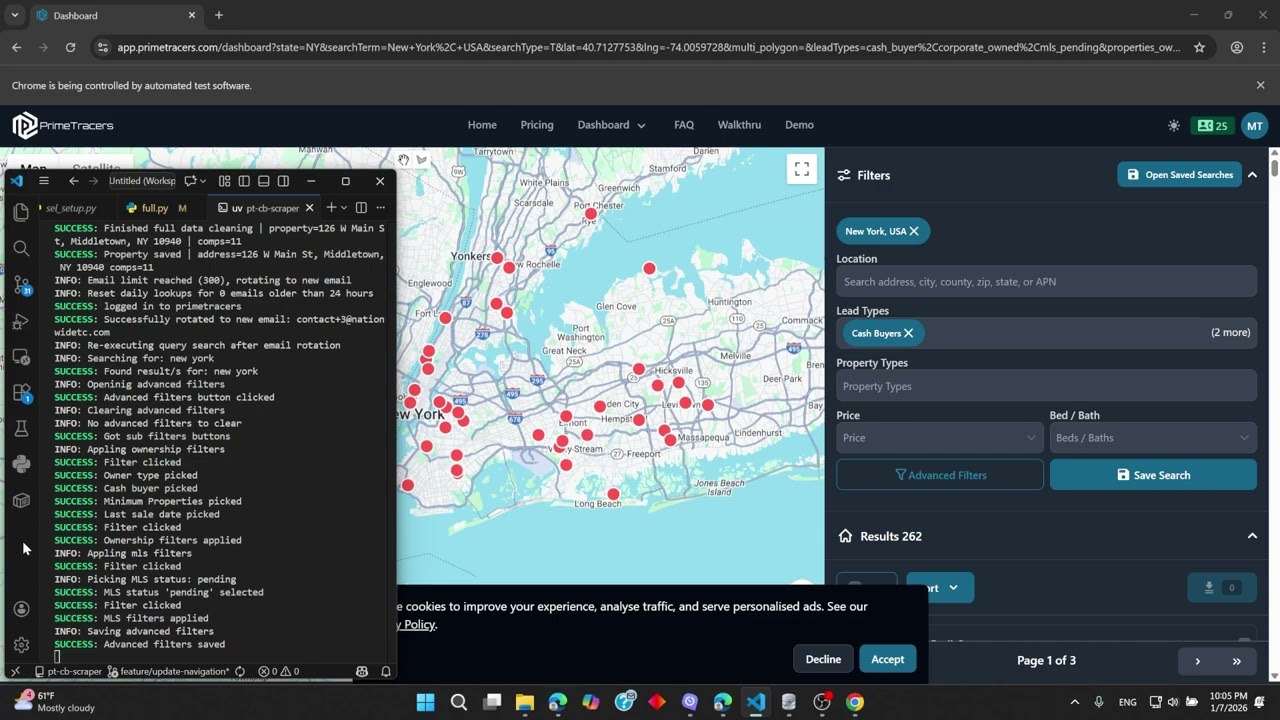Open VS Code Run and Debug view
This screenshot has height=720, width=1280.
click(x=21, y=321)
